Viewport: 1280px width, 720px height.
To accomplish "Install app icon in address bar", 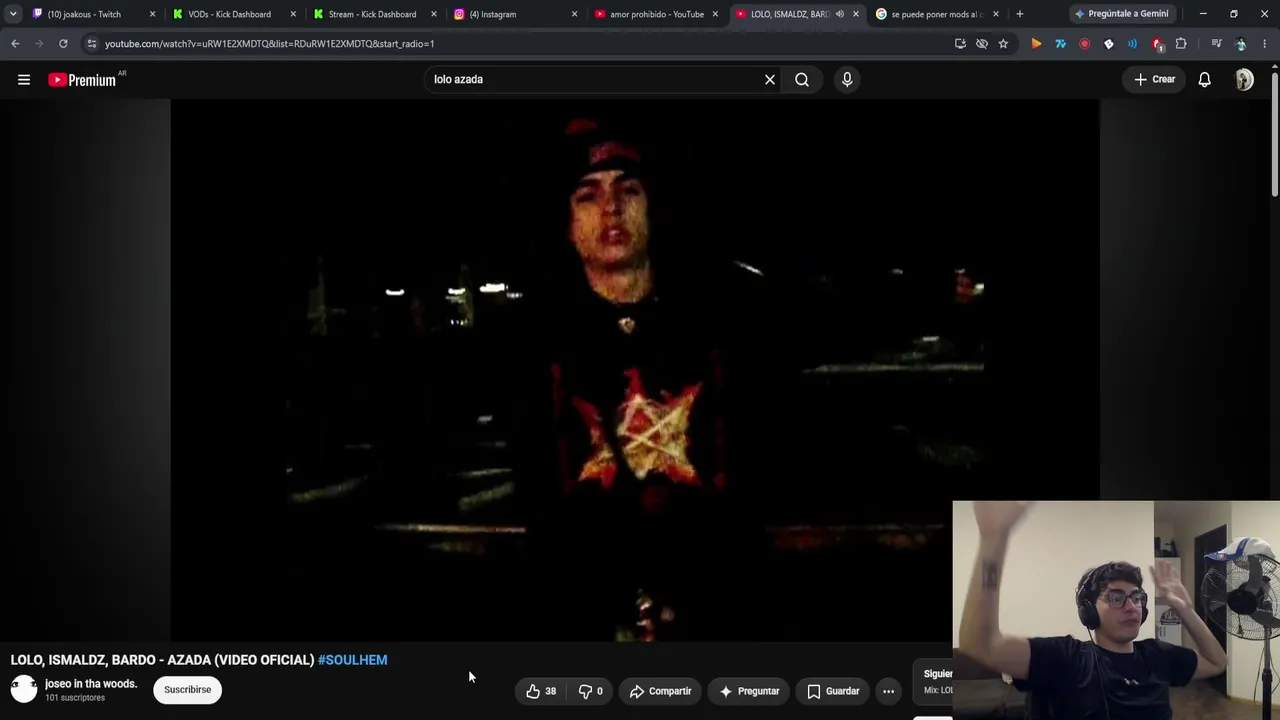I will (960, 44).
